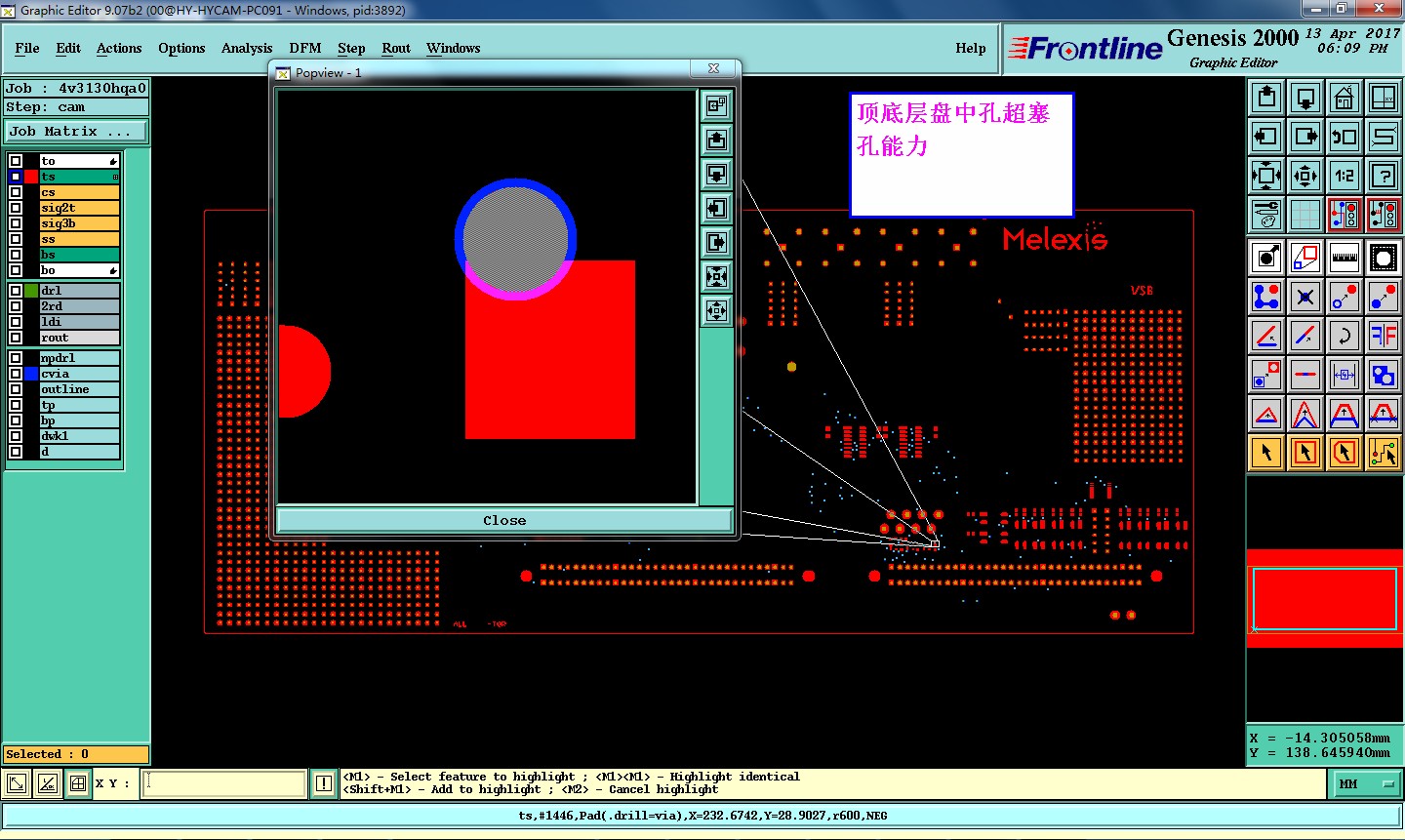Screen dimensions: 1405x840
Task: Click the Job 4v3130hqa0 label
Action: (x=76, y=88)
